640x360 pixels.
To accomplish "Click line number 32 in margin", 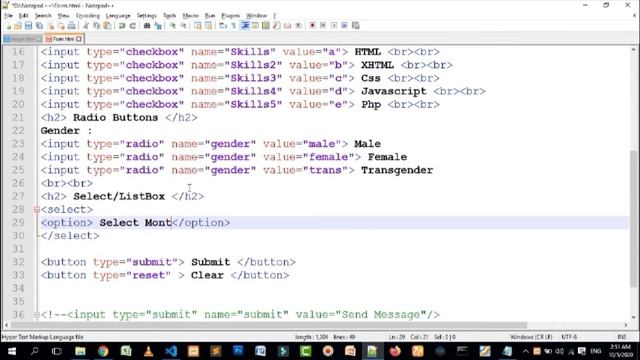I will coord(18,262).
